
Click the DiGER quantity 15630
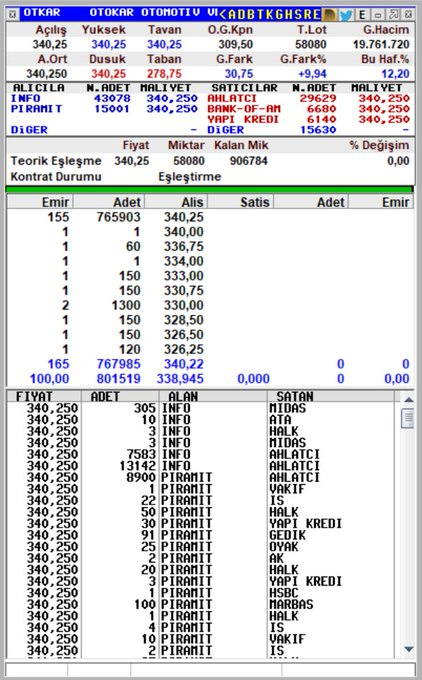tap(318, 130)
